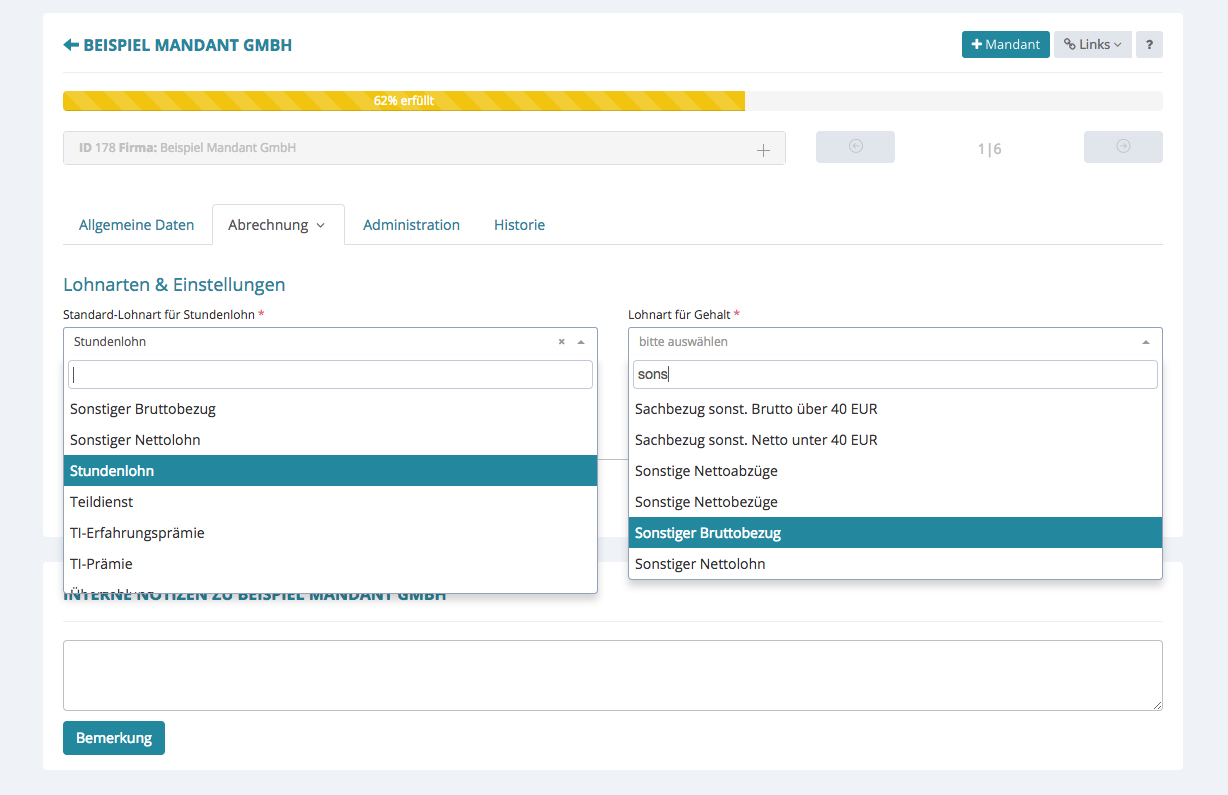Click the 62% erfüllt progress bar
Image resolution: width=1228 pixels, height=795 pixels.
point(403,101)
